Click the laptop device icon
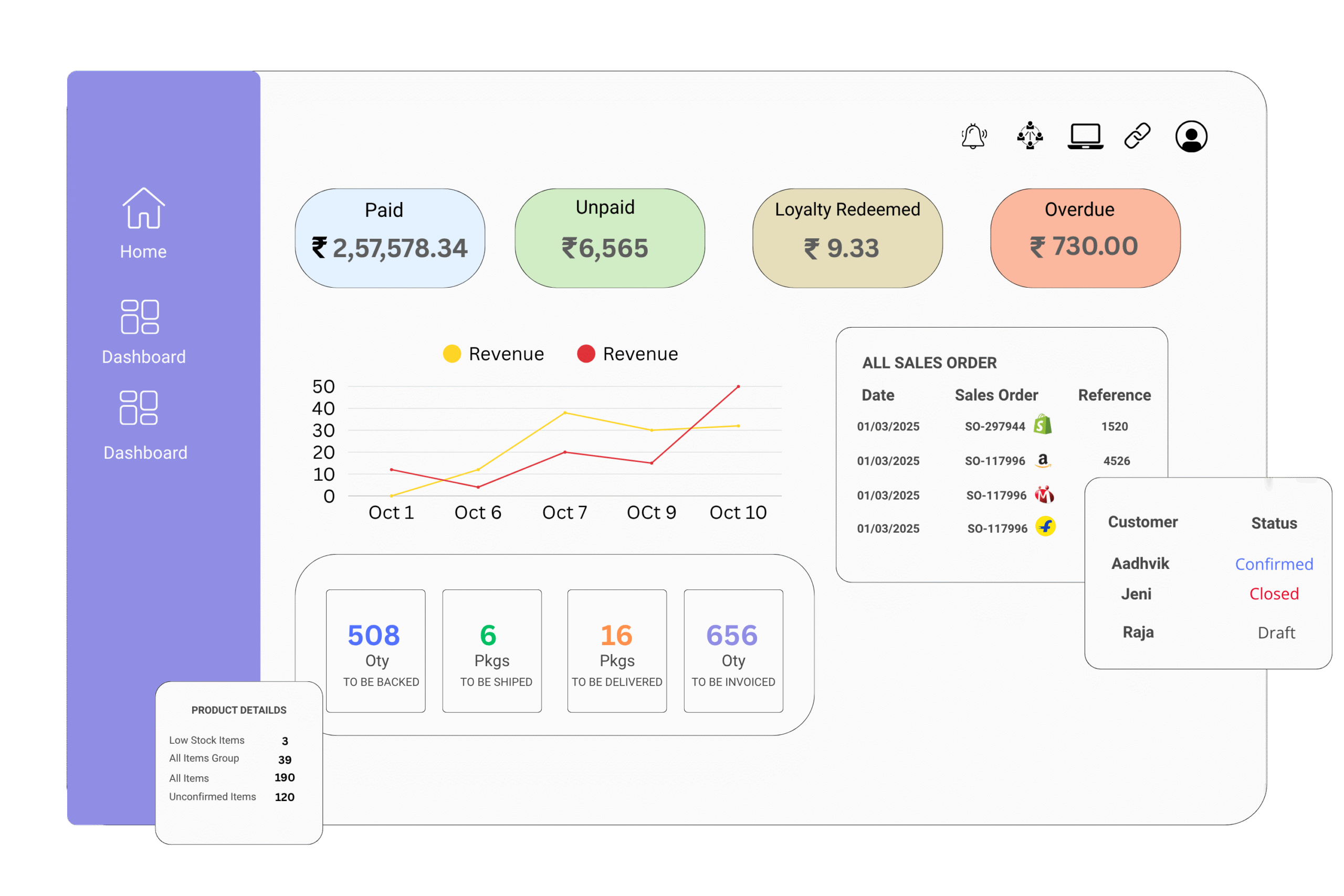This screenshot has height=896, width=1344. pos(1085,136)
